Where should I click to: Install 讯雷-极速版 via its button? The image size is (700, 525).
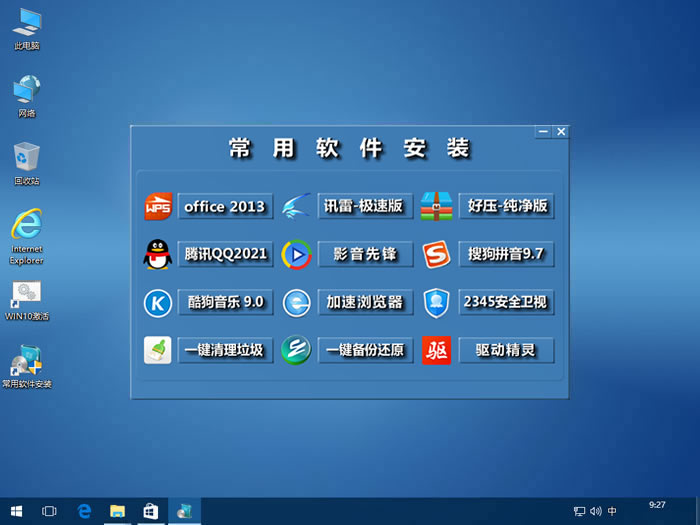(x=365, y=206)
